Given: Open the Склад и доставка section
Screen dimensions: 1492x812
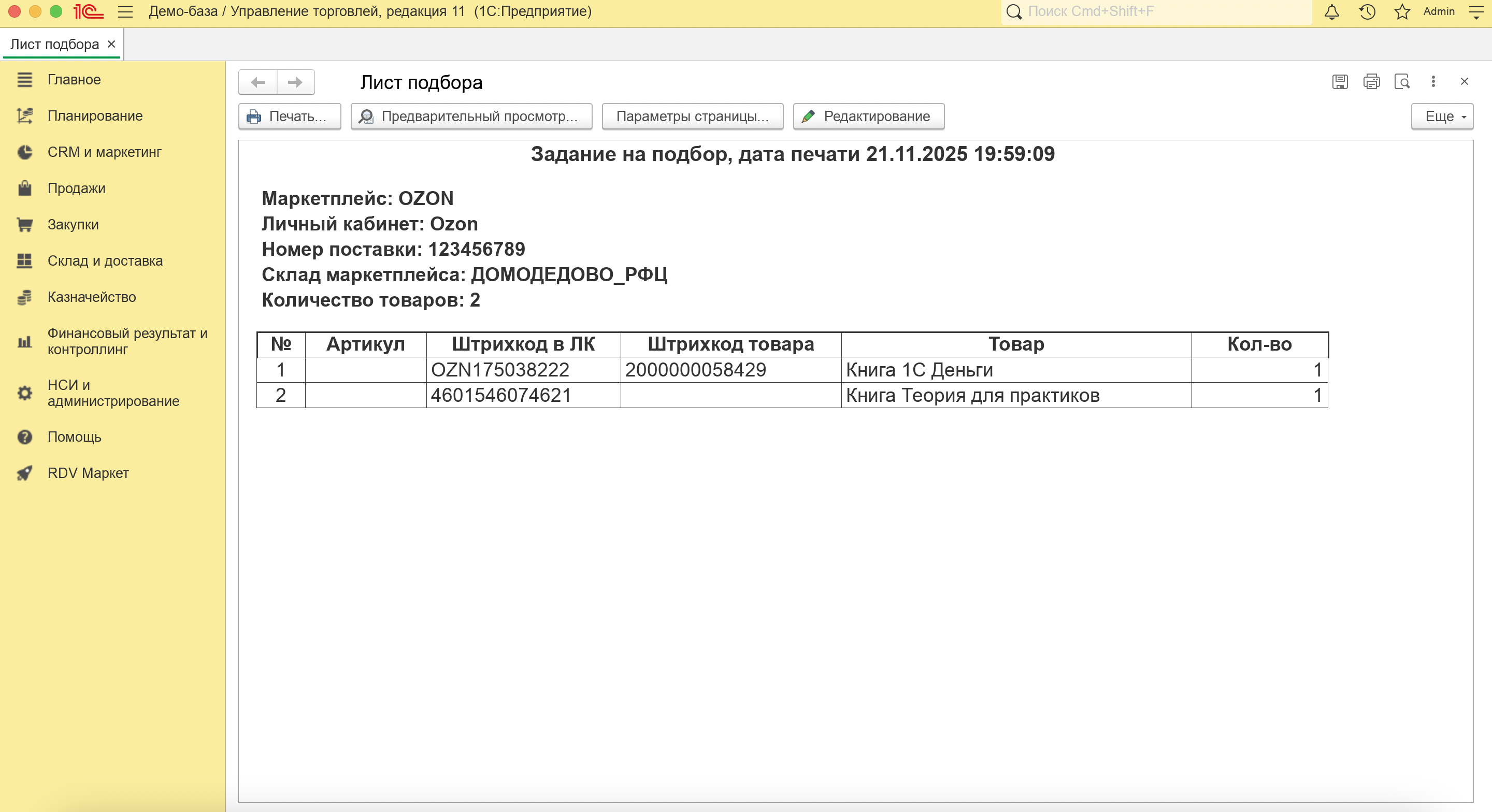Looking at the screenshot, I should [105, 260].
